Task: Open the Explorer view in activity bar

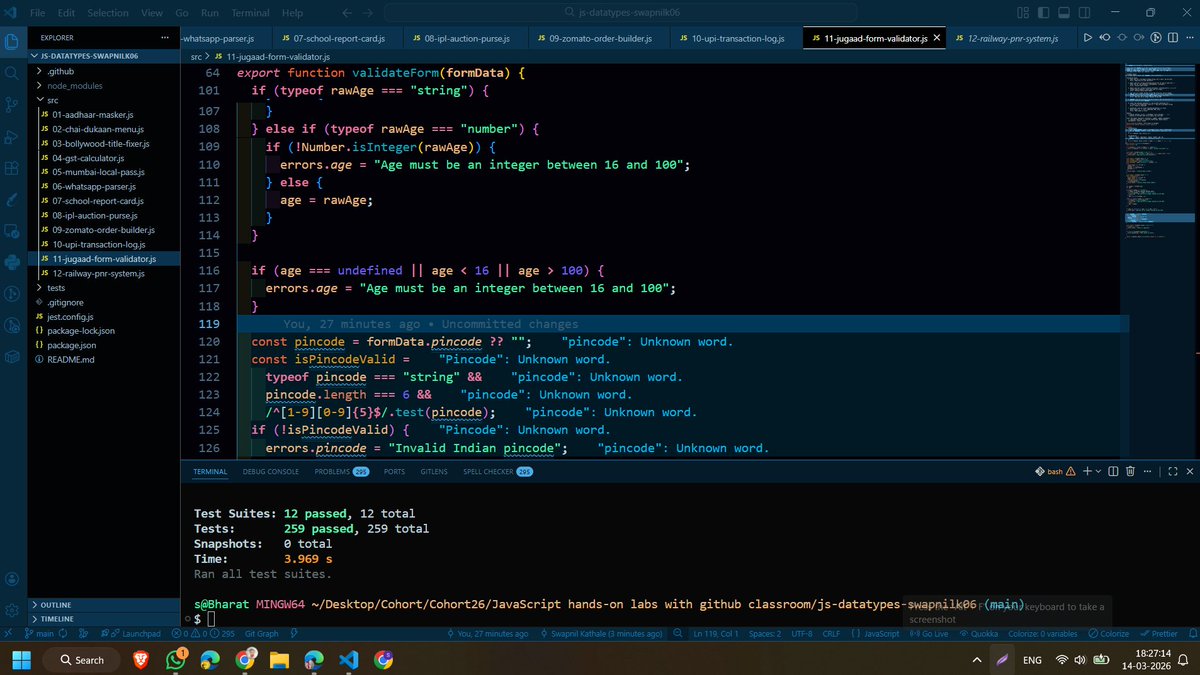Action: tap(12, 42)
